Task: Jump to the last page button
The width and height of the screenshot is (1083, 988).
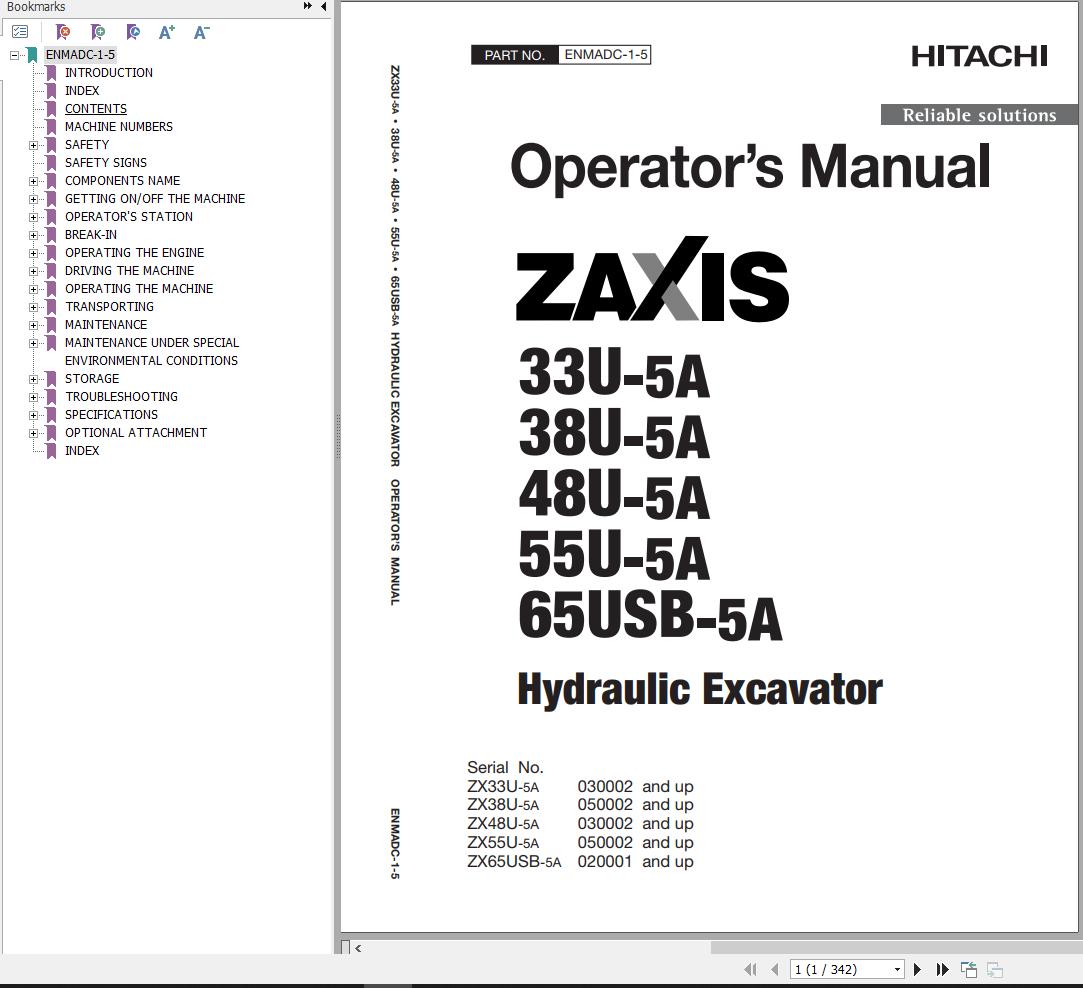Action: 942,969
